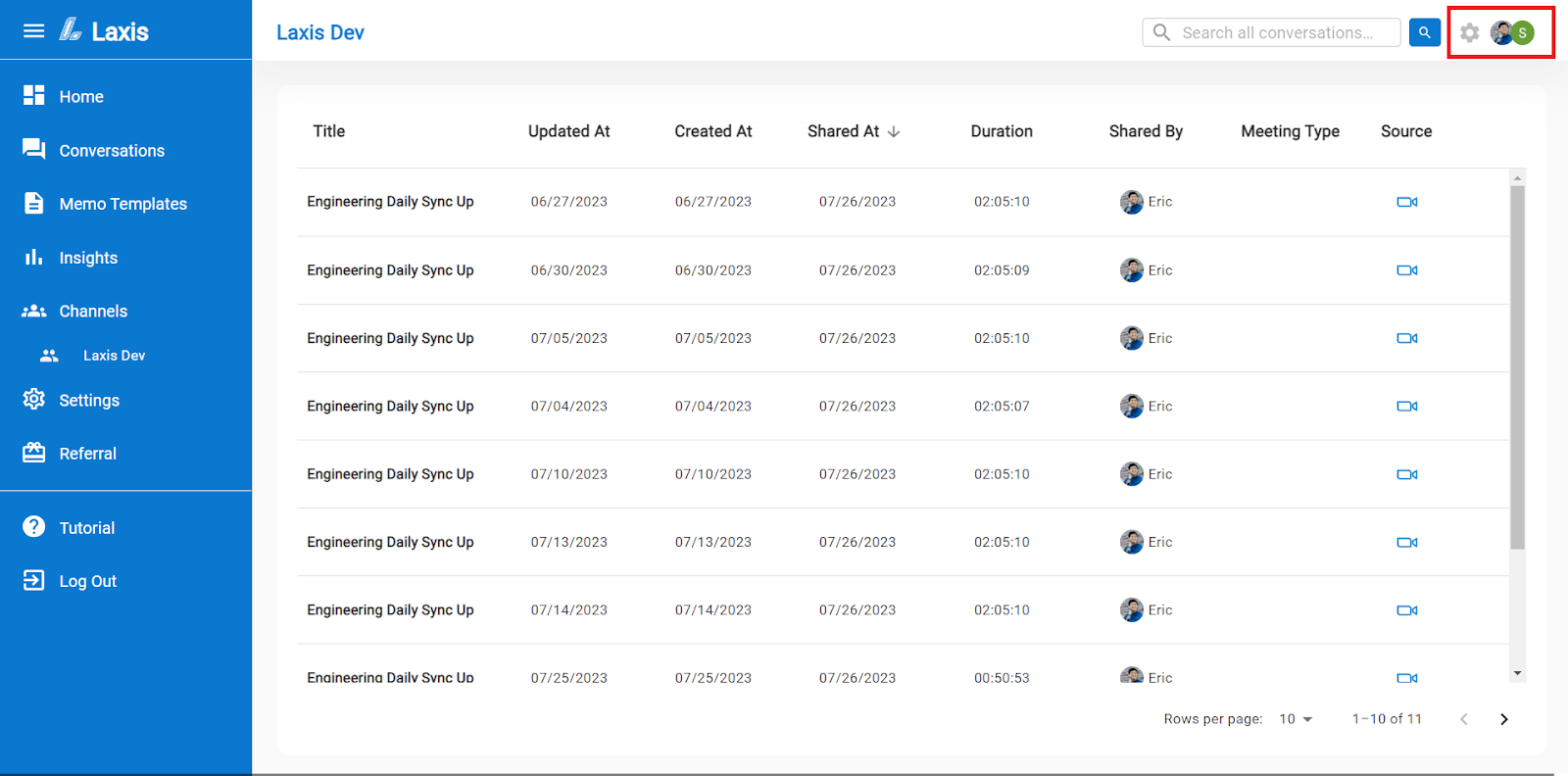The image size is (1568, 776).
Task: Click Eric's avatar in the second row
Action: [1132, 270]
